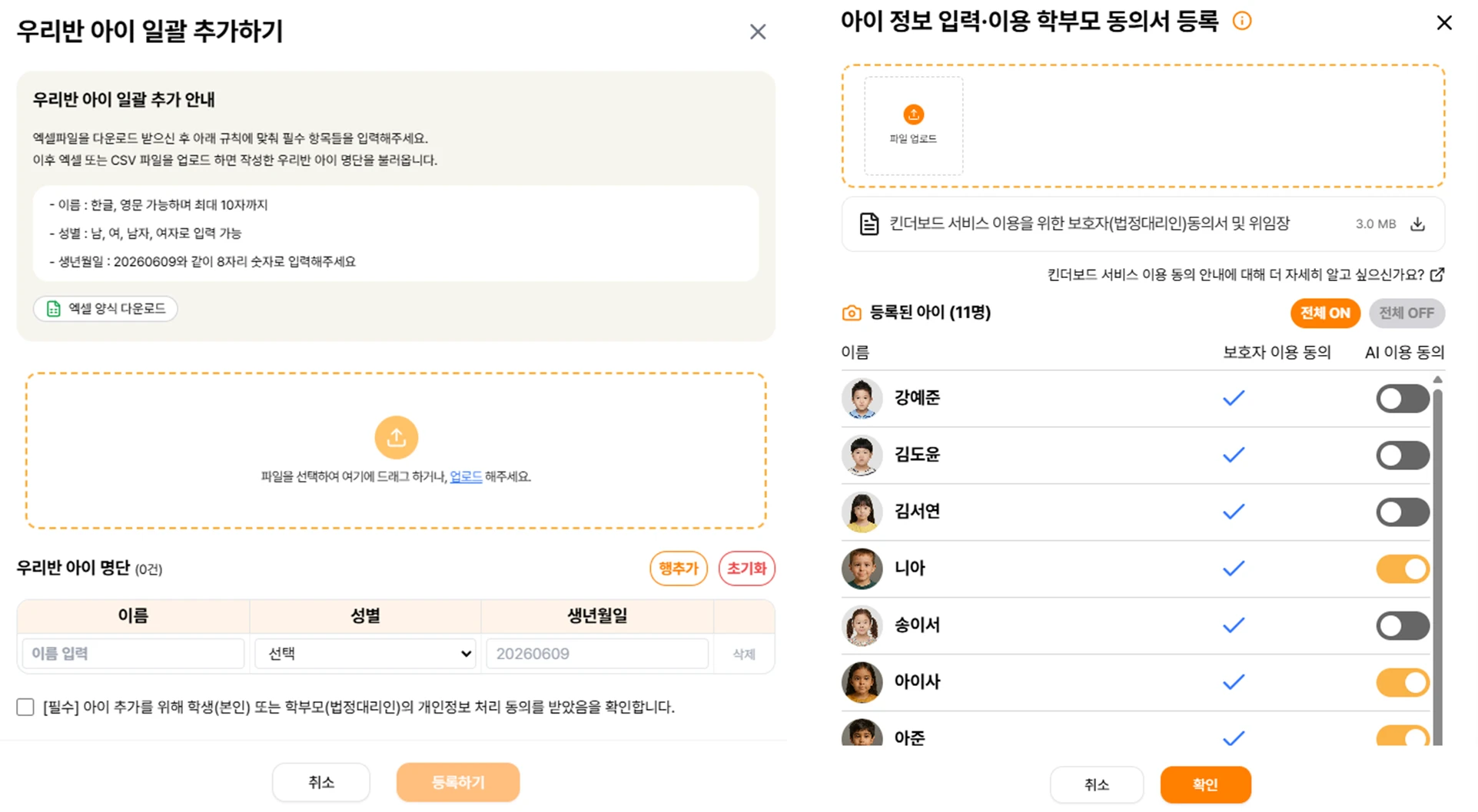The image size is (1478, 812).
Task: Click the orange info icon beside the title
Action: coord(1241,21)
